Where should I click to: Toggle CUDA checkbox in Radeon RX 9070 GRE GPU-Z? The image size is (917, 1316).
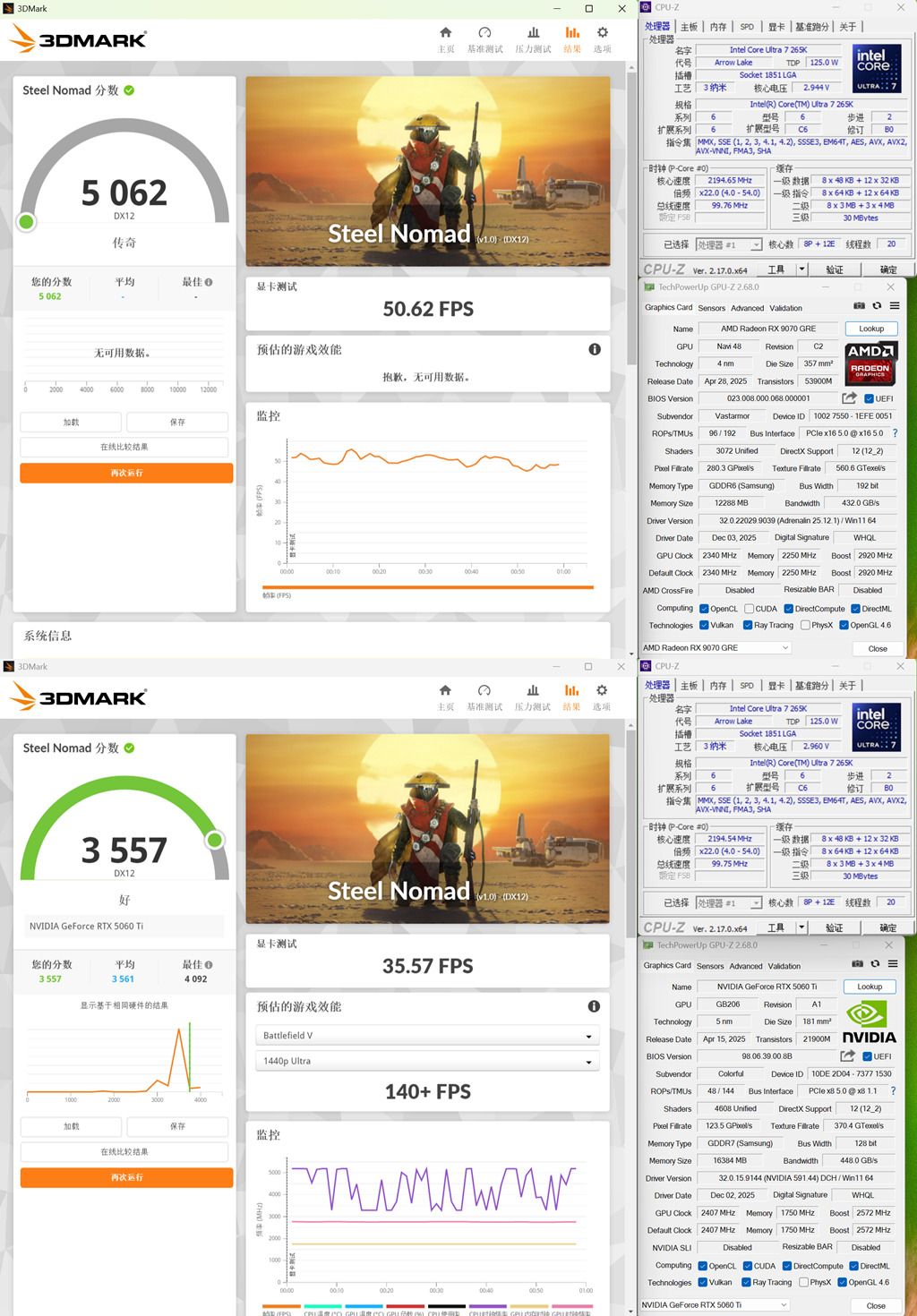tap(750, 609)
